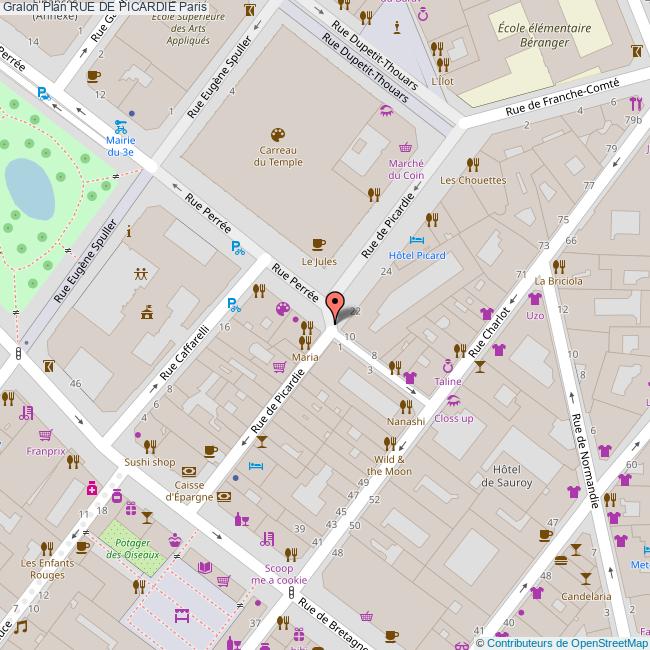Select the Nanashi restaurant icon
This screenshot has height=650, width=650.
click(x=405, y=405)
